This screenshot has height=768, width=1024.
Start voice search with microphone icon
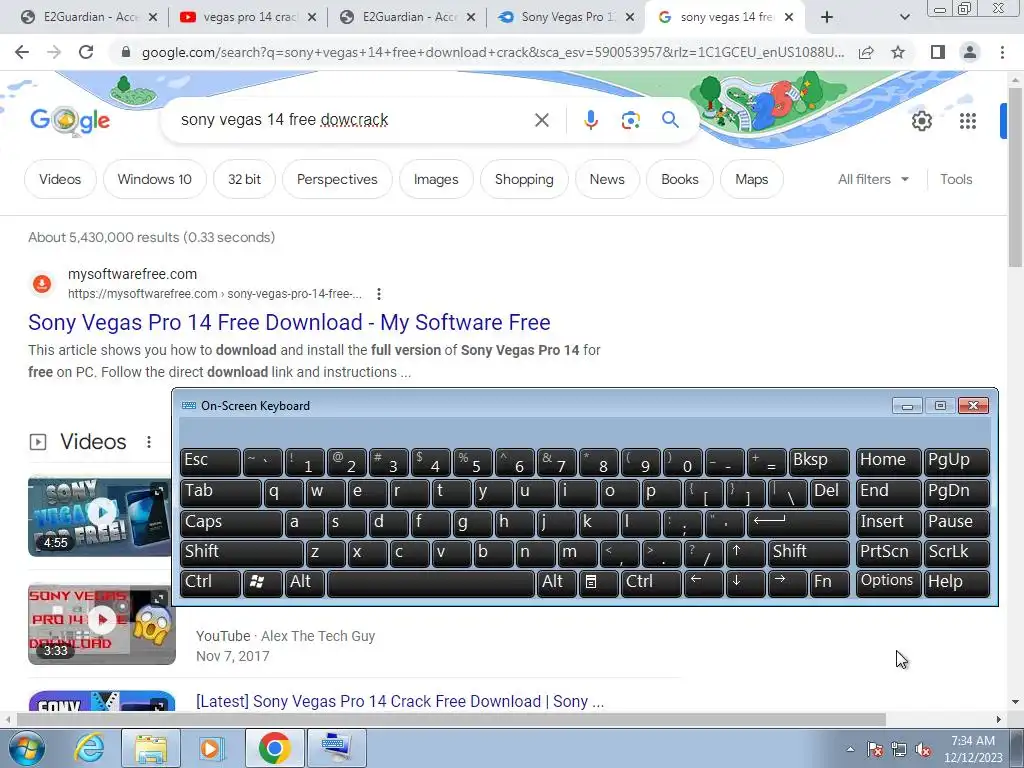[590, 120]
